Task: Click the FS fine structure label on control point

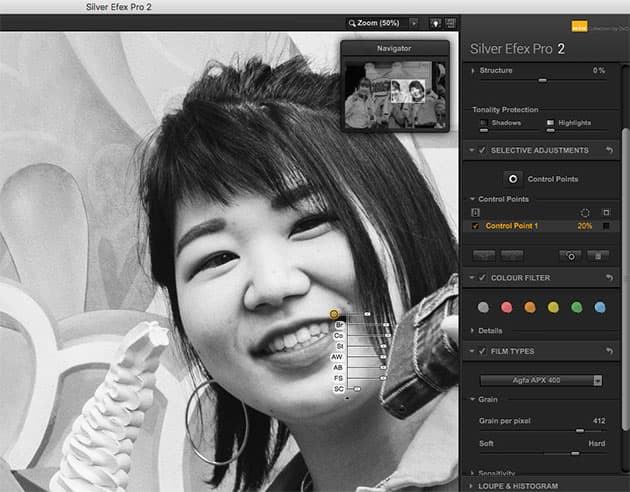Action: point(338,378)
